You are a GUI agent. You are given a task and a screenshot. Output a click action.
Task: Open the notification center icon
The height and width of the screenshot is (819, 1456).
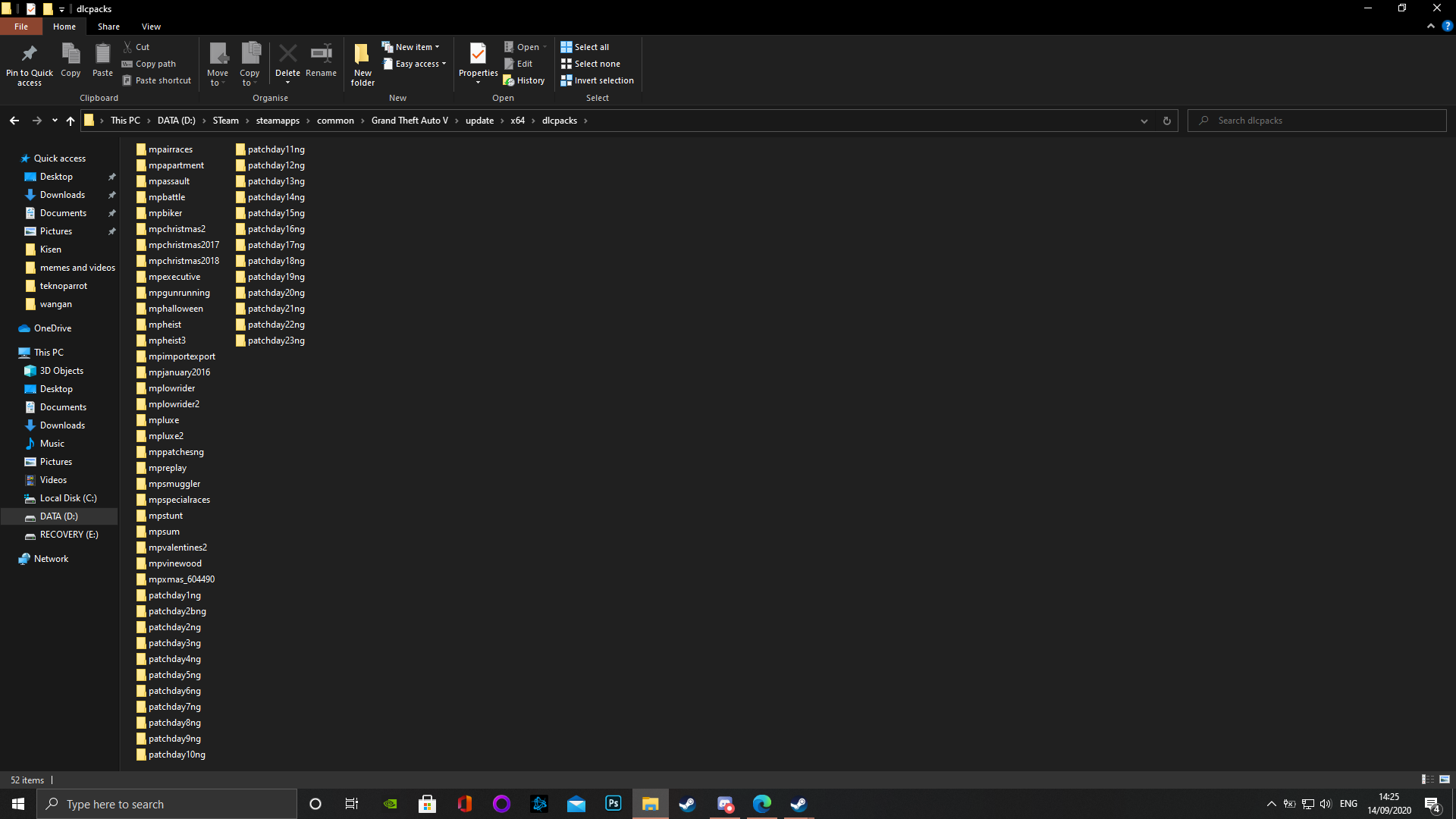click(1432, 804)
